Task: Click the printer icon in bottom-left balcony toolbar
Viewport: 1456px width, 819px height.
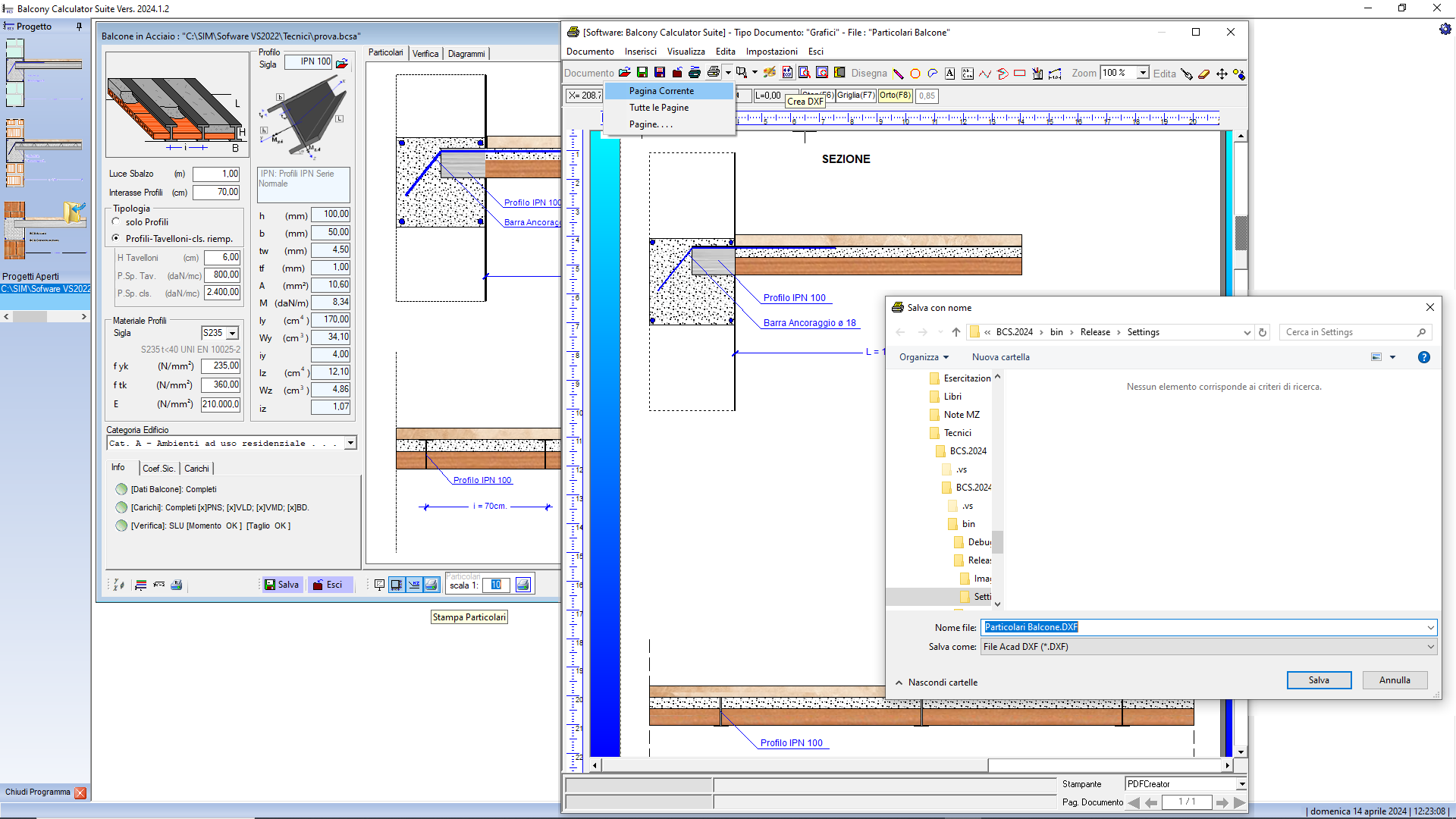Action: coord(177,585)
